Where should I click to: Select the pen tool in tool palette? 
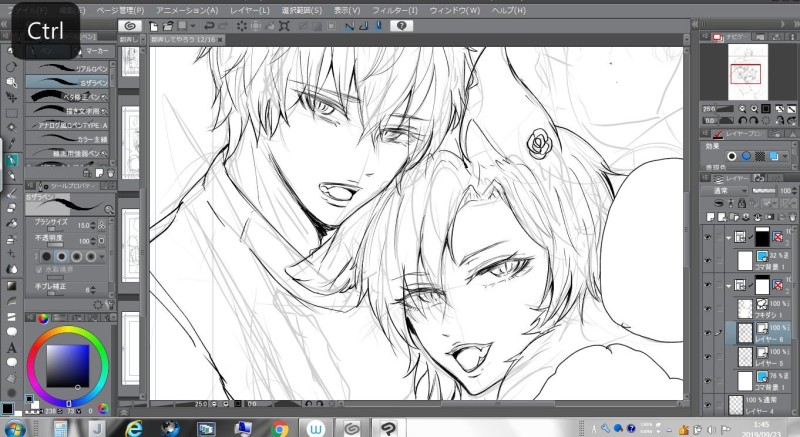click(11, 160)
